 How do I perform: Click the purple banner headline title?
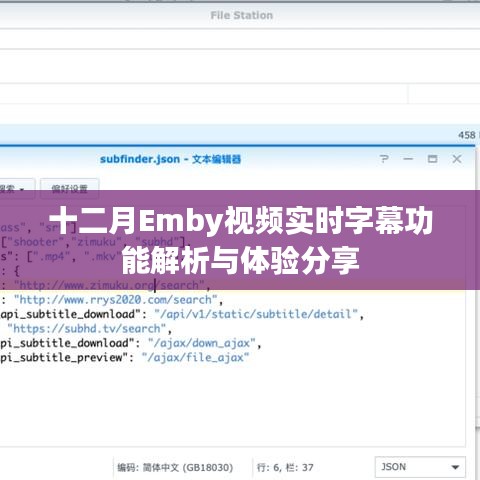click(241, 240)
